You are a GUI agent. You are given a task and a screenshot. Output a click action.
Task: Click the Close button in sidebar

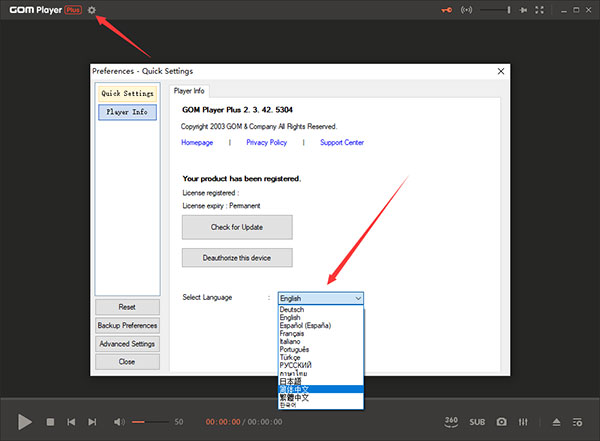pos(127,362)
